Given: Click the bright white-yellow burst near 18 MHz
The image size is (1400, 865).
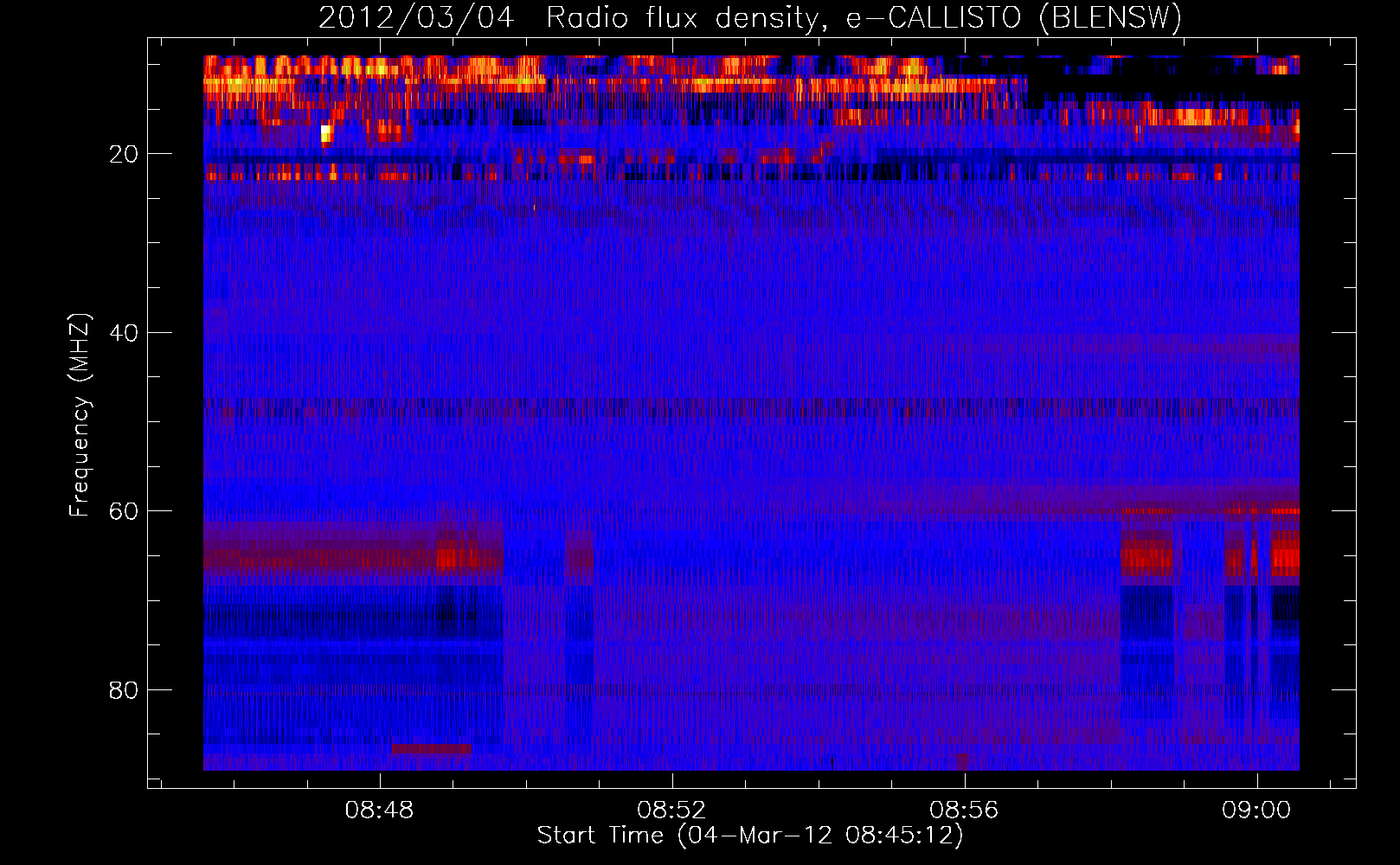Looking at the screenshot, I should [x=326, y=133].
